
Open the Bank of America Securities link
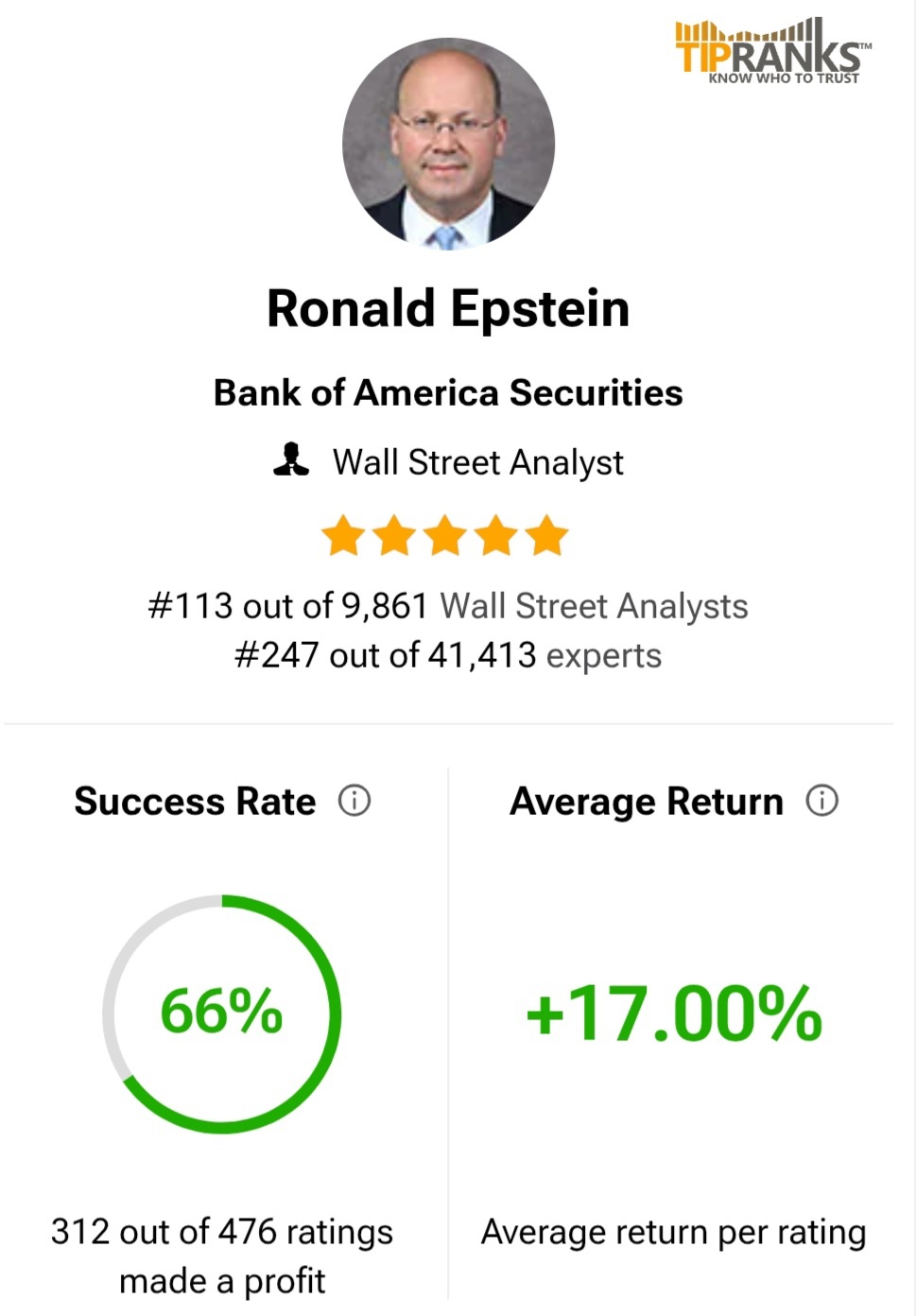448,392
